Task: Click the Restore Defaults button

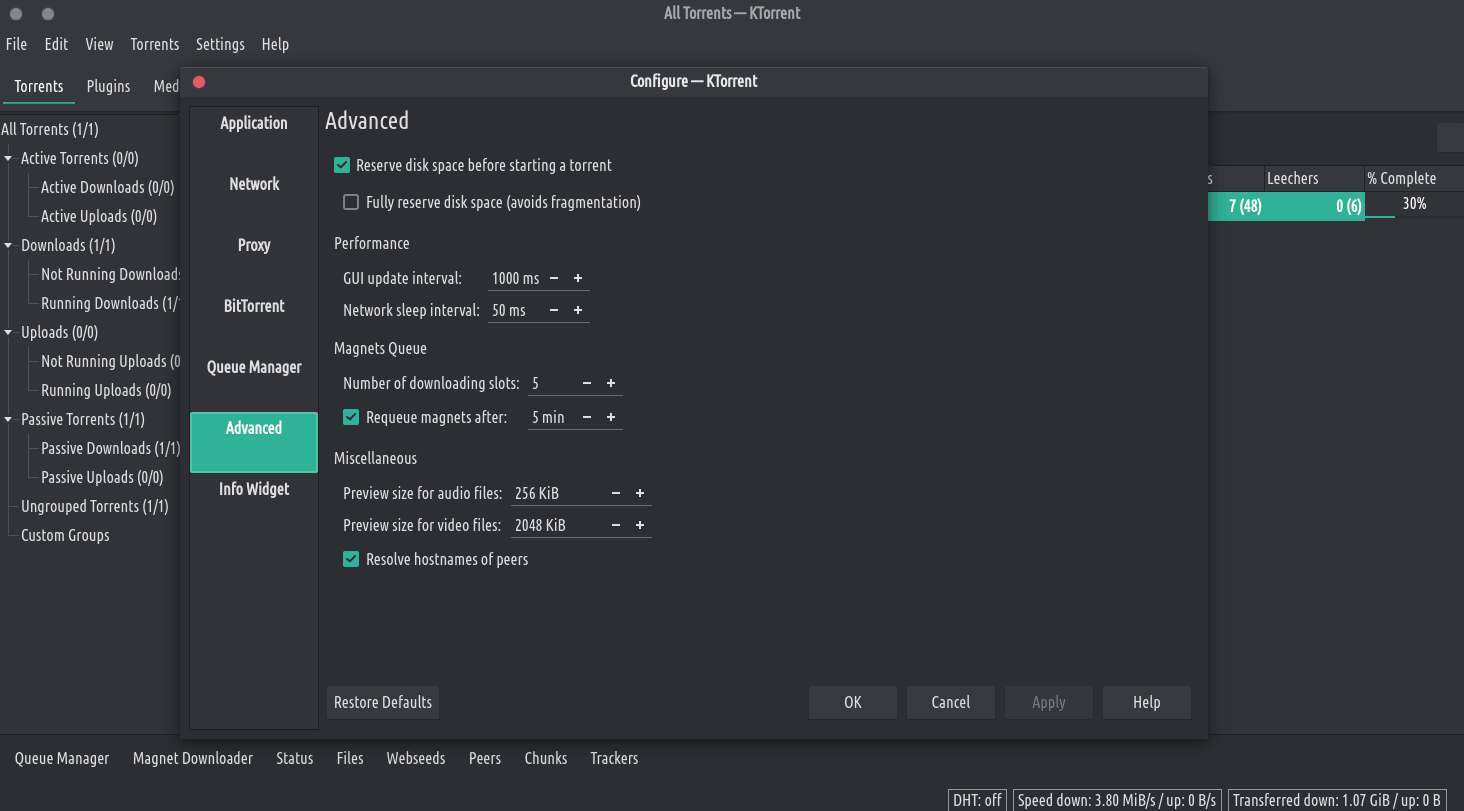Action: point(383,703)
